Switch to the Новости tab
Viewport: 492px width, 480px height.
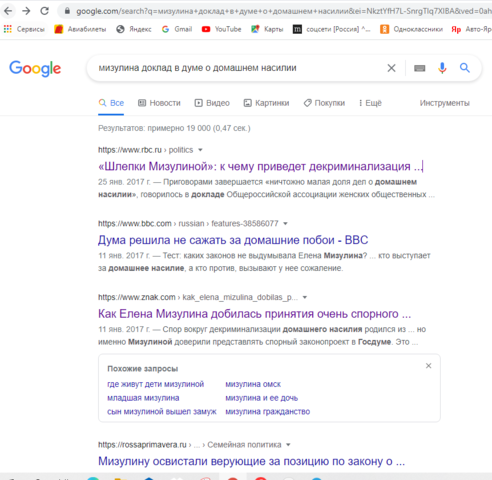click(x=159, y=103)
